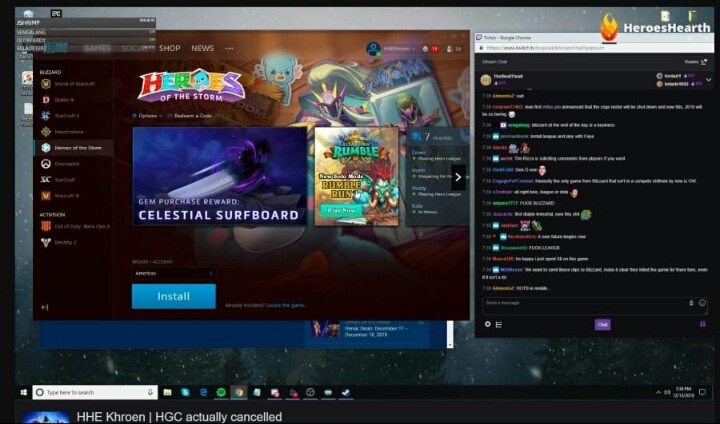Select Call of Duty: Black Ops 4
Image resolution: width=720 pixels, height=424 pixels.
pyautogui.click(x=76, y=226)
